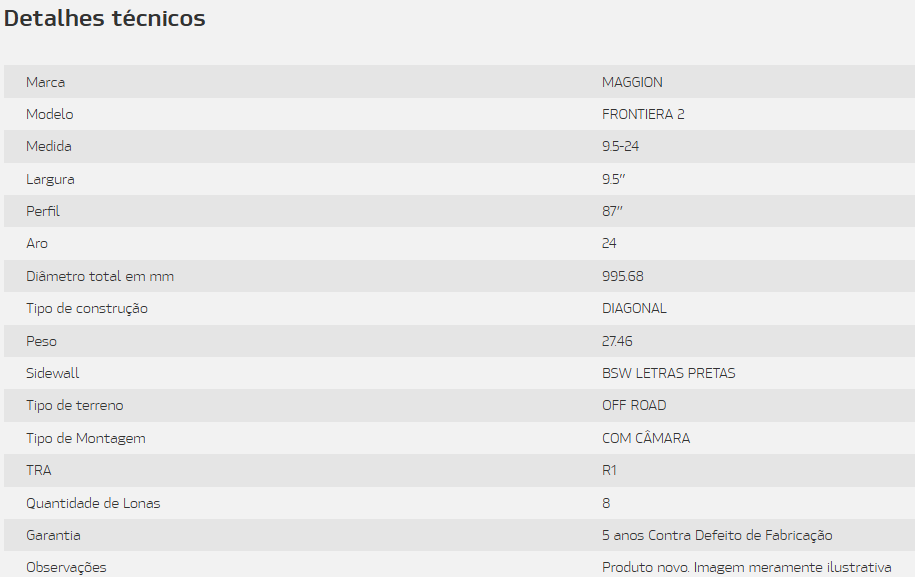Click the Observações row label
The image size is (915, 577).
(x=66, y=568)
